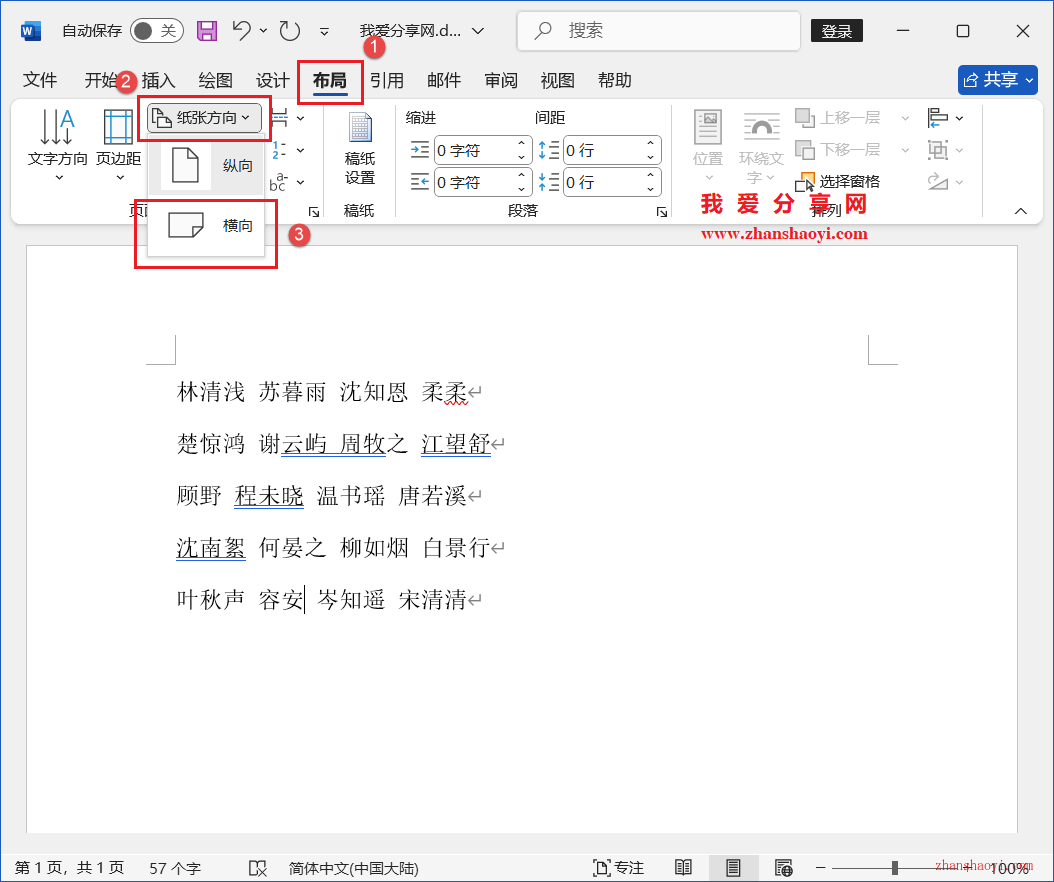The height and width of the screenshot is (882, 1054).
Task: Switch to Print Layout view icon
Action: (x=733, y=868)
